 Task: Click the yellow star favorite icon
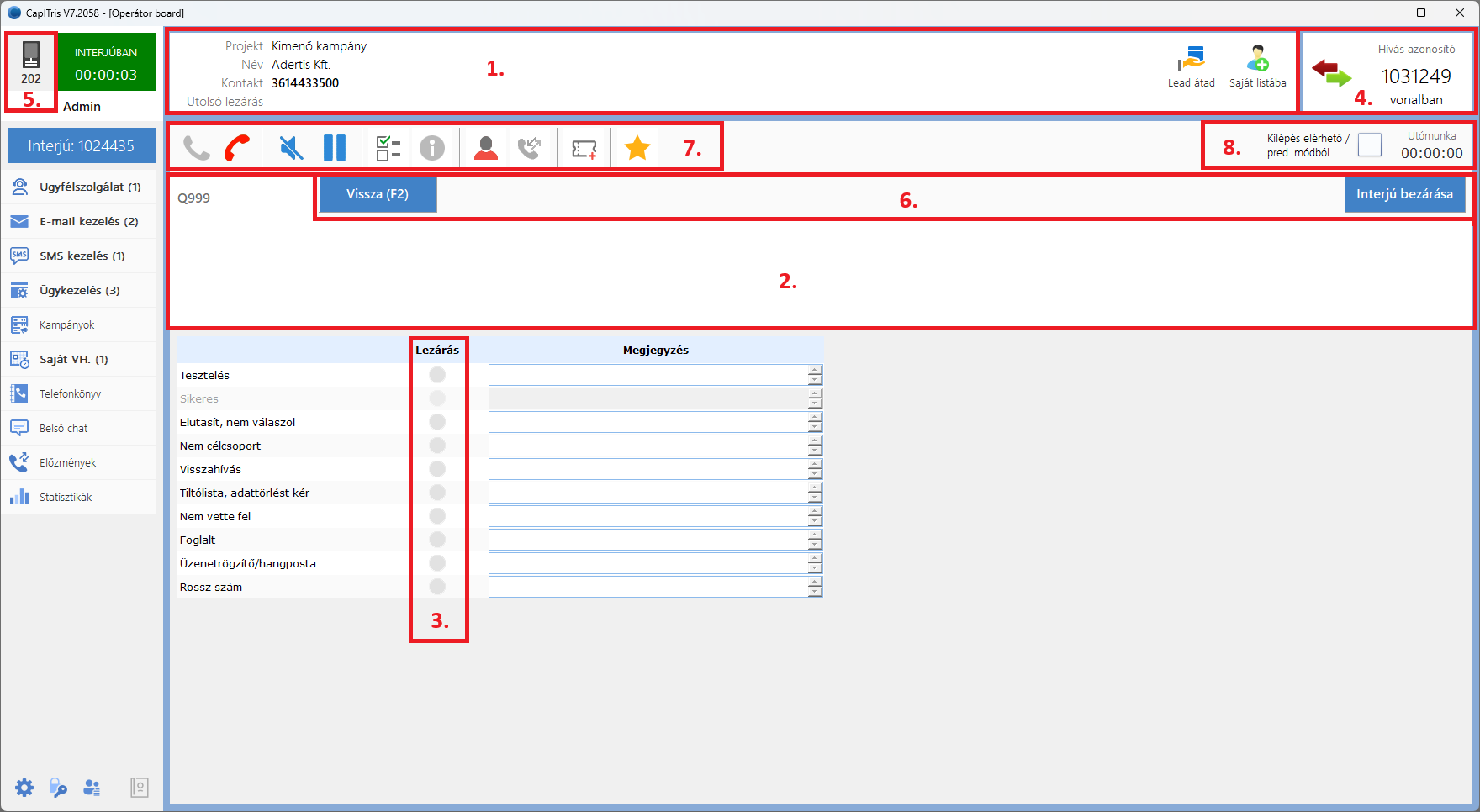637,148
